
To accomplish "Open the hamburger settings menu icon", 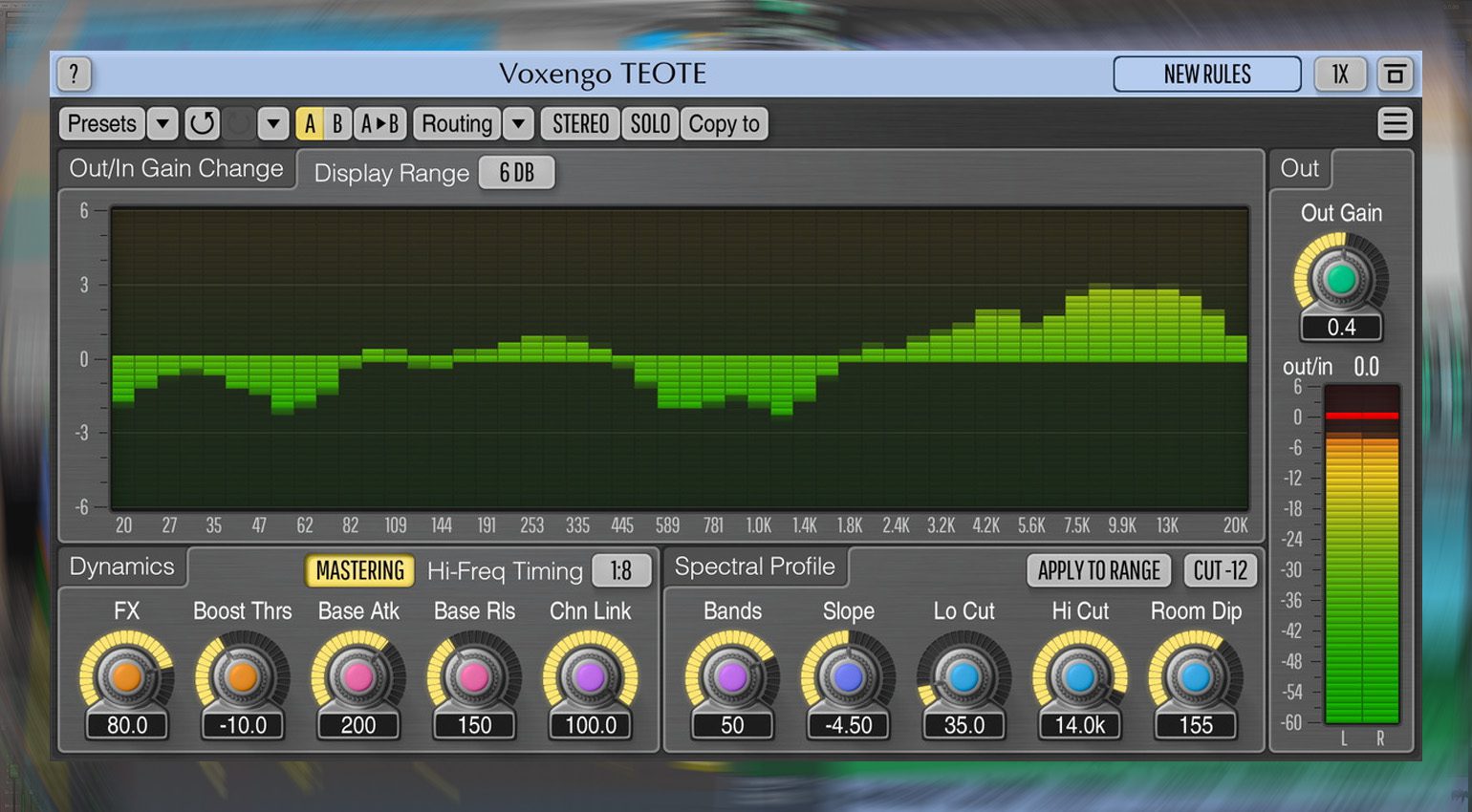I will coord(1395,123).
